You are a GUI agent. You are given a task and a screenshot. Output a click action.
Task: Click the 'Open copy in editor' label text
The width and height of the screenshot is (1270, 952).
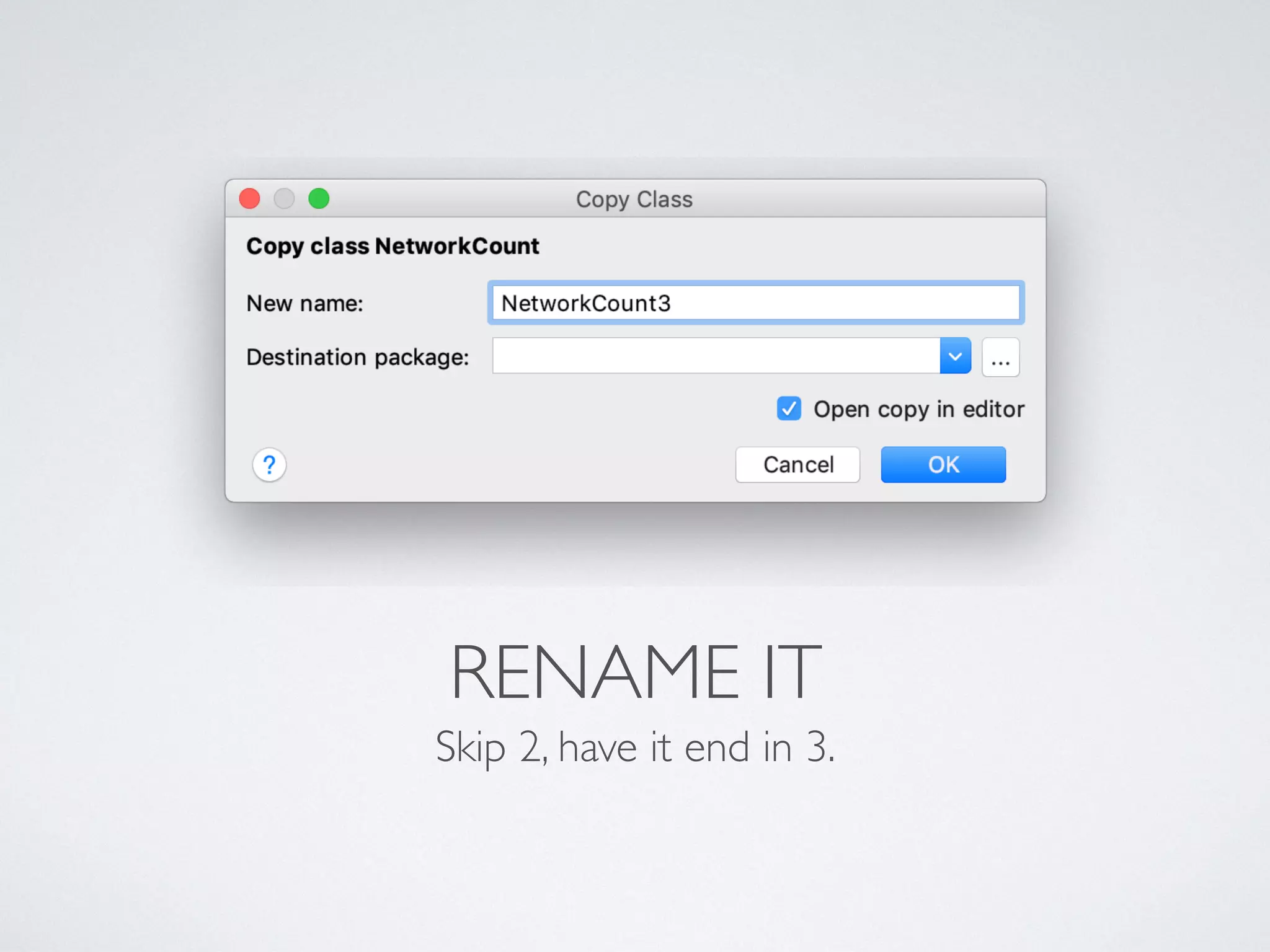pos(918,410)
